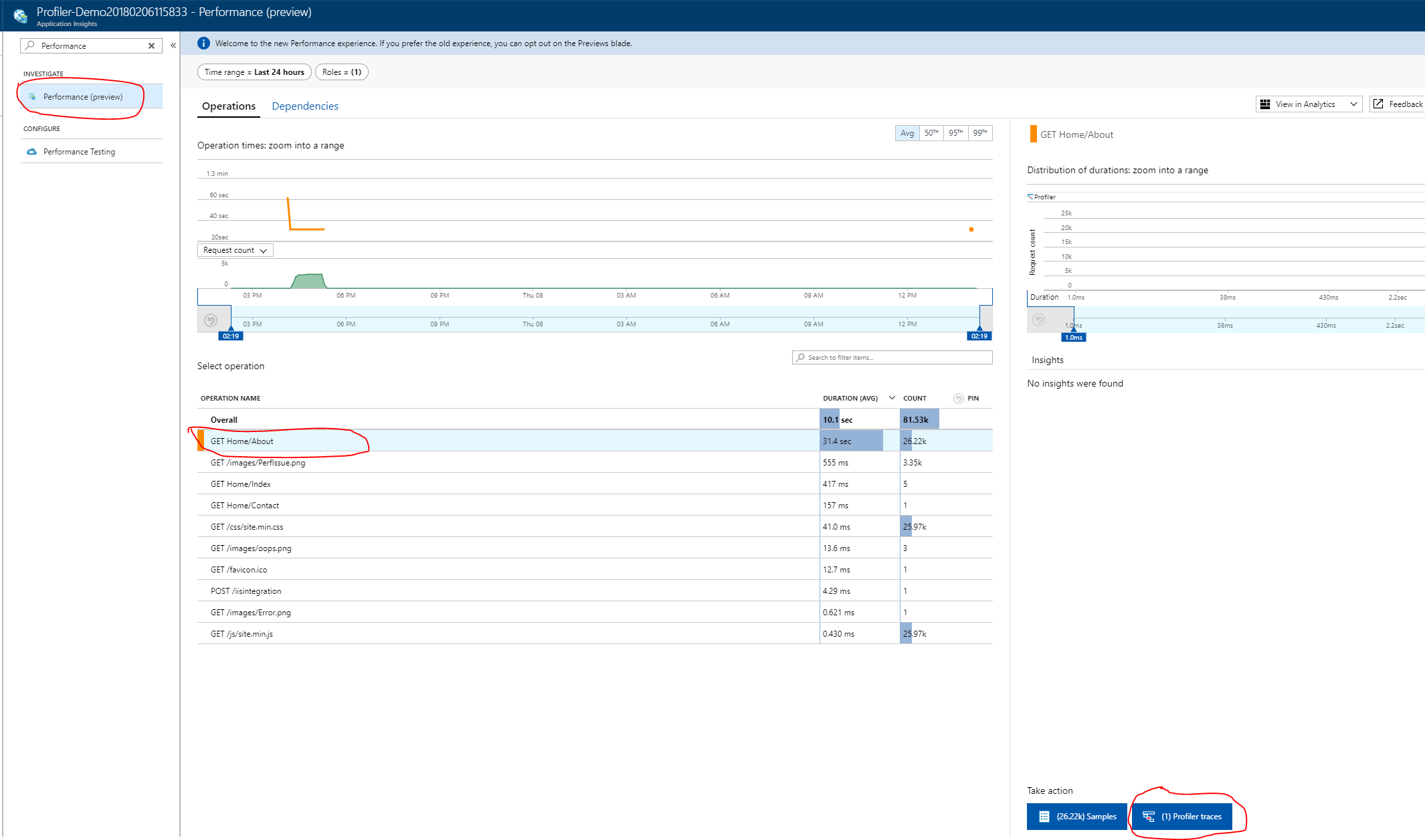Open Performance Testing cloud icon item
Screen dimensions: 1425x840
(31, 152)
